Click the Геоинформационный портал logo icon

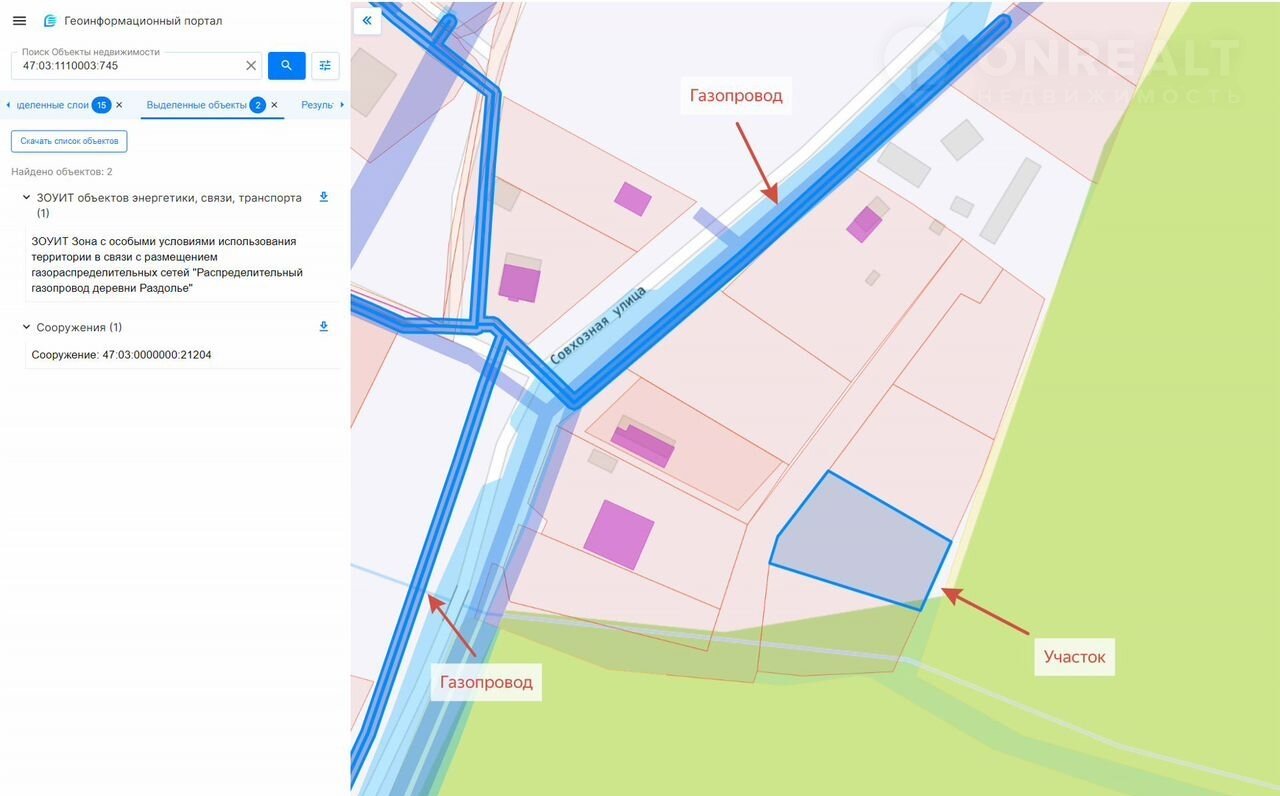pyautogui.click(x=50, y=21)
